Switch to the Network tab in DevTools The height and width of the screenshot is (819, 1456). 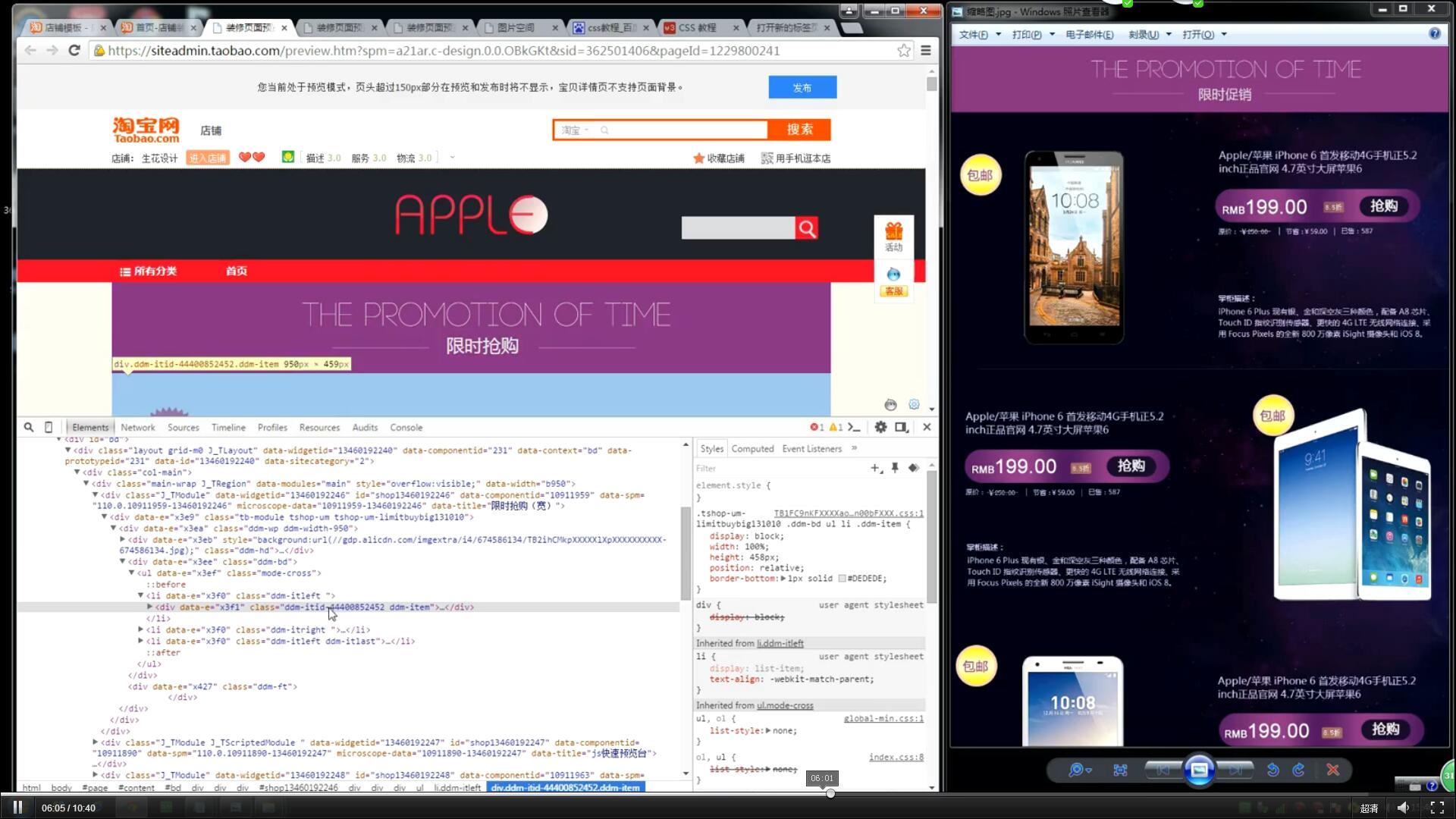137,427
